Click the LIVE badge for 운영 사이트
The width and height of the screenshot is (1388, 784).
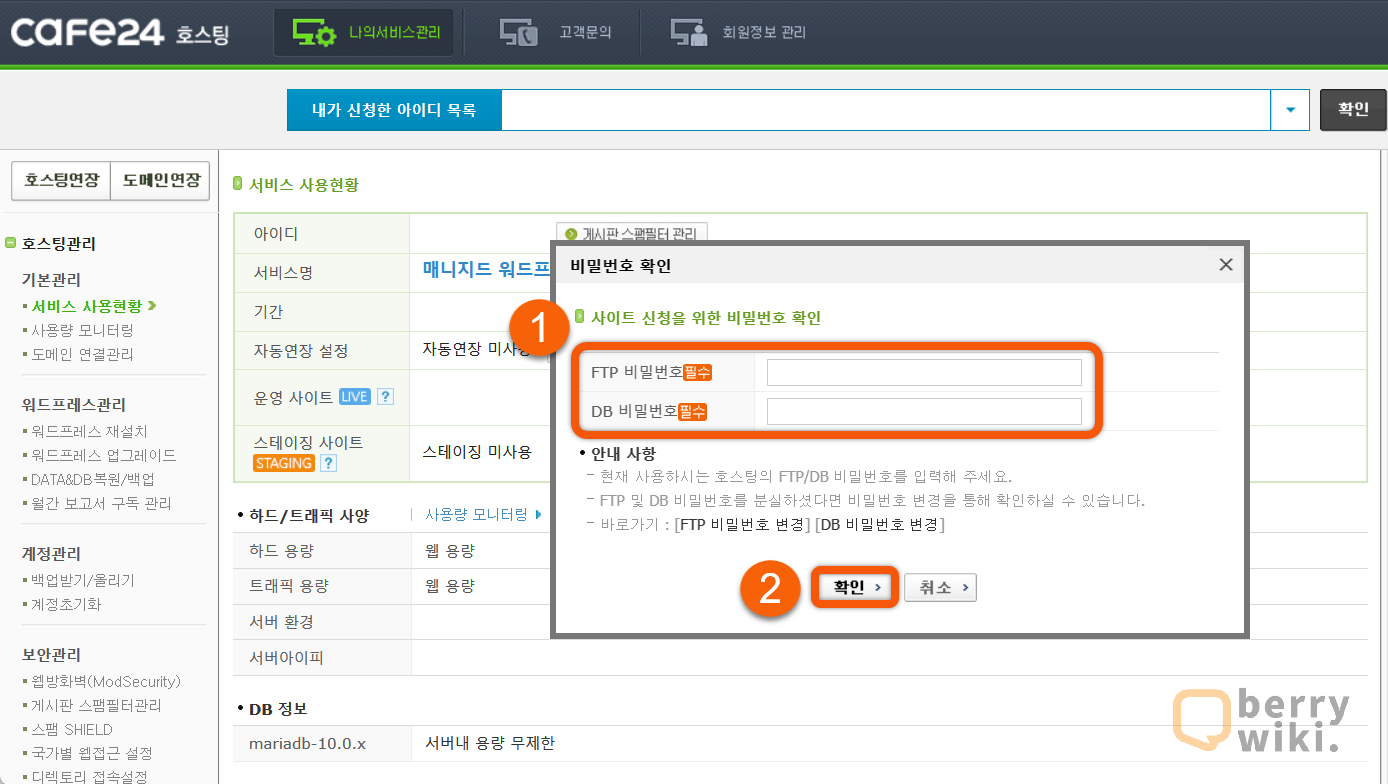[354, 397]
